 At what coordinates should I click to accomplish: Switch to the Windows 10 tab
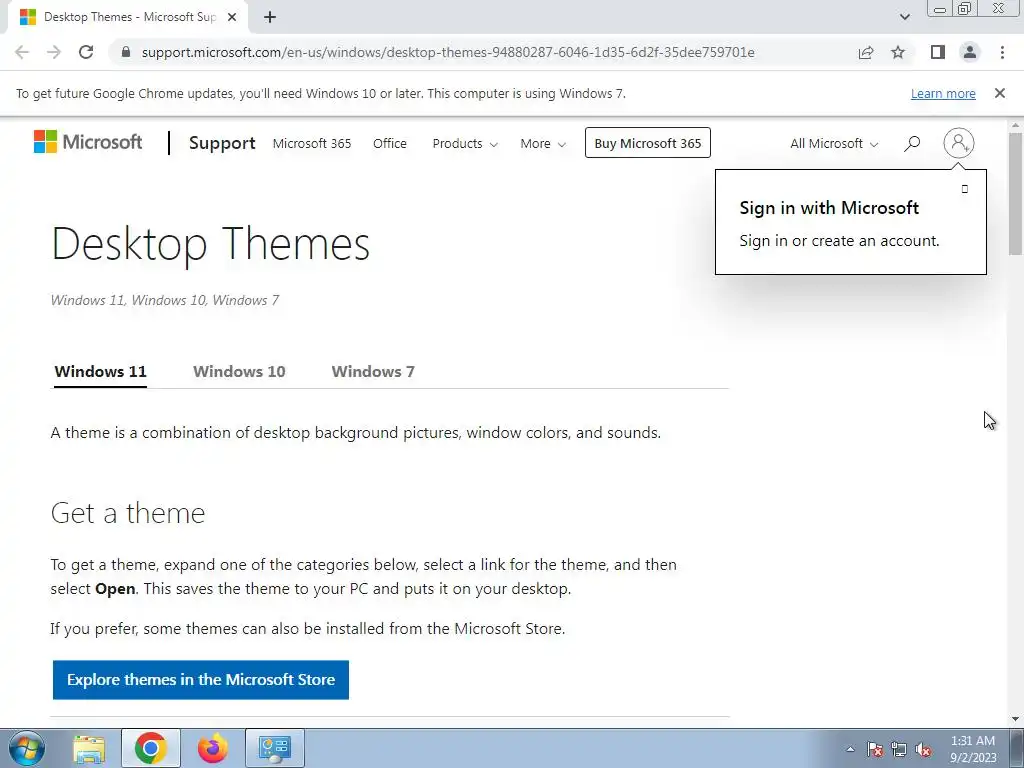point(239,372)
